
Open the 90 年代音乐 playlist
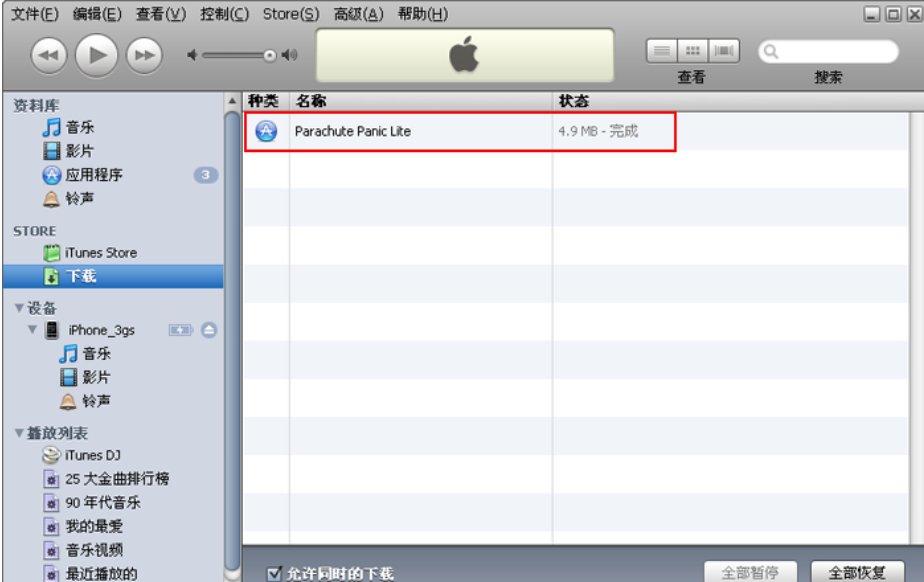tap(103, 502)
